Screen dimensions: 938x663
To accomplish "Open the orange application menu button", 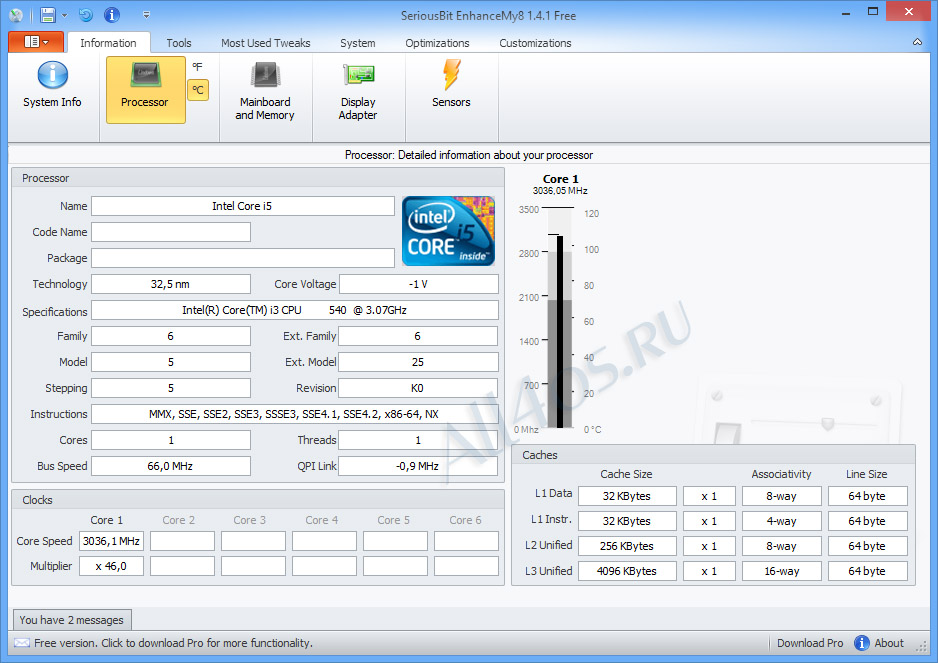I will click(36, 42).
